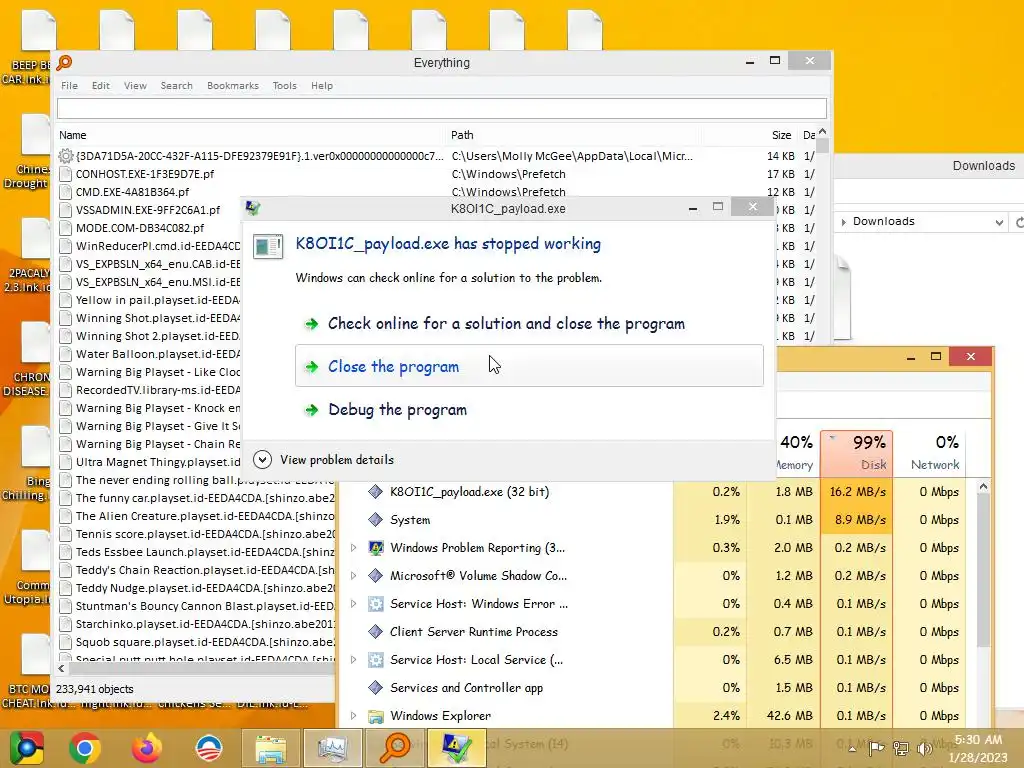Expand the Windows Explorer process group
The width and height of the screenshot is (1024, 768).
[353, 716]
